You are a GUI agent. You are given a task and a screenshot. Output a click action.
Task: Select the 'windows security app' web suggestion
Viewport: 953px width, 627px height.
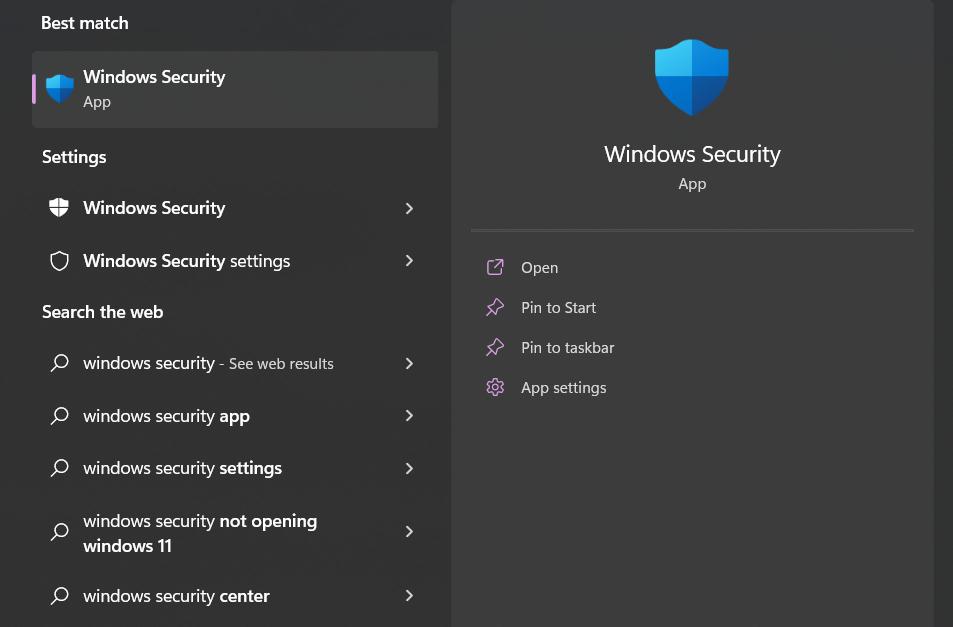tap(235, 416)
